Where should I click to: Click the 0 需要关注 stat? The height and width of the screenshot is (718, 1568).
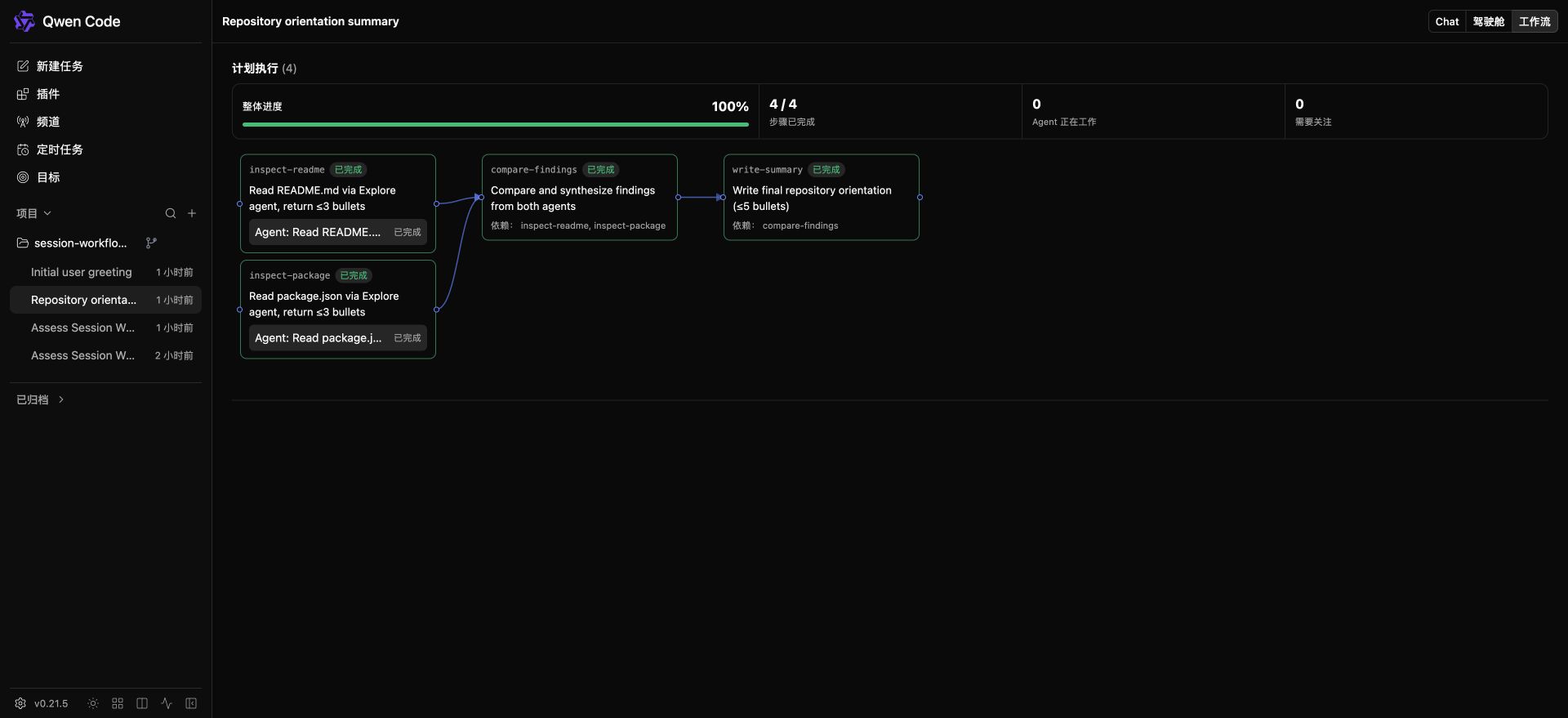tap(1416, 112)
